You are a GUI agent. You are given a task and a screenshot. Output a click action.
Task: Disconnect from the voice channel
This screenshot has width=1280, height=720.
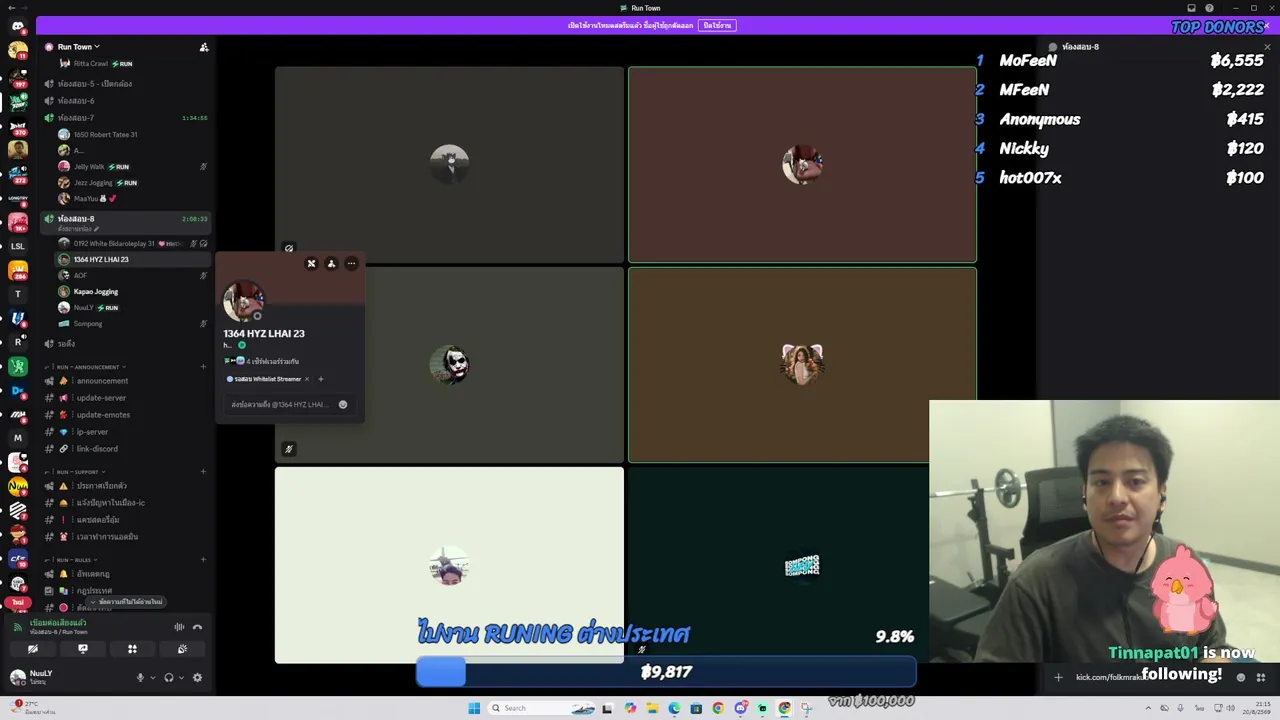pos(197,627)
